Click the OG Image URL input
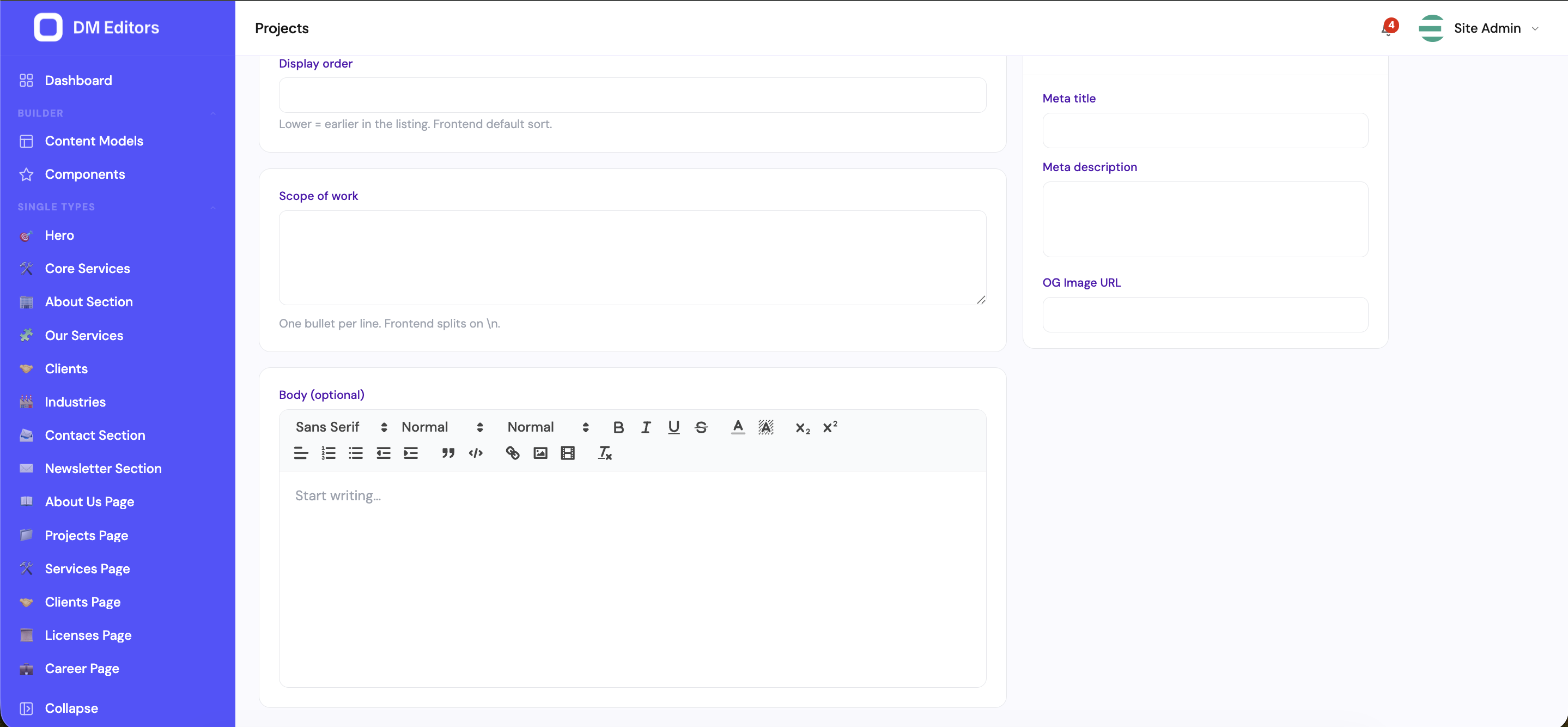The height and width of the screenshot is (727, 1568). [1205, 315]
